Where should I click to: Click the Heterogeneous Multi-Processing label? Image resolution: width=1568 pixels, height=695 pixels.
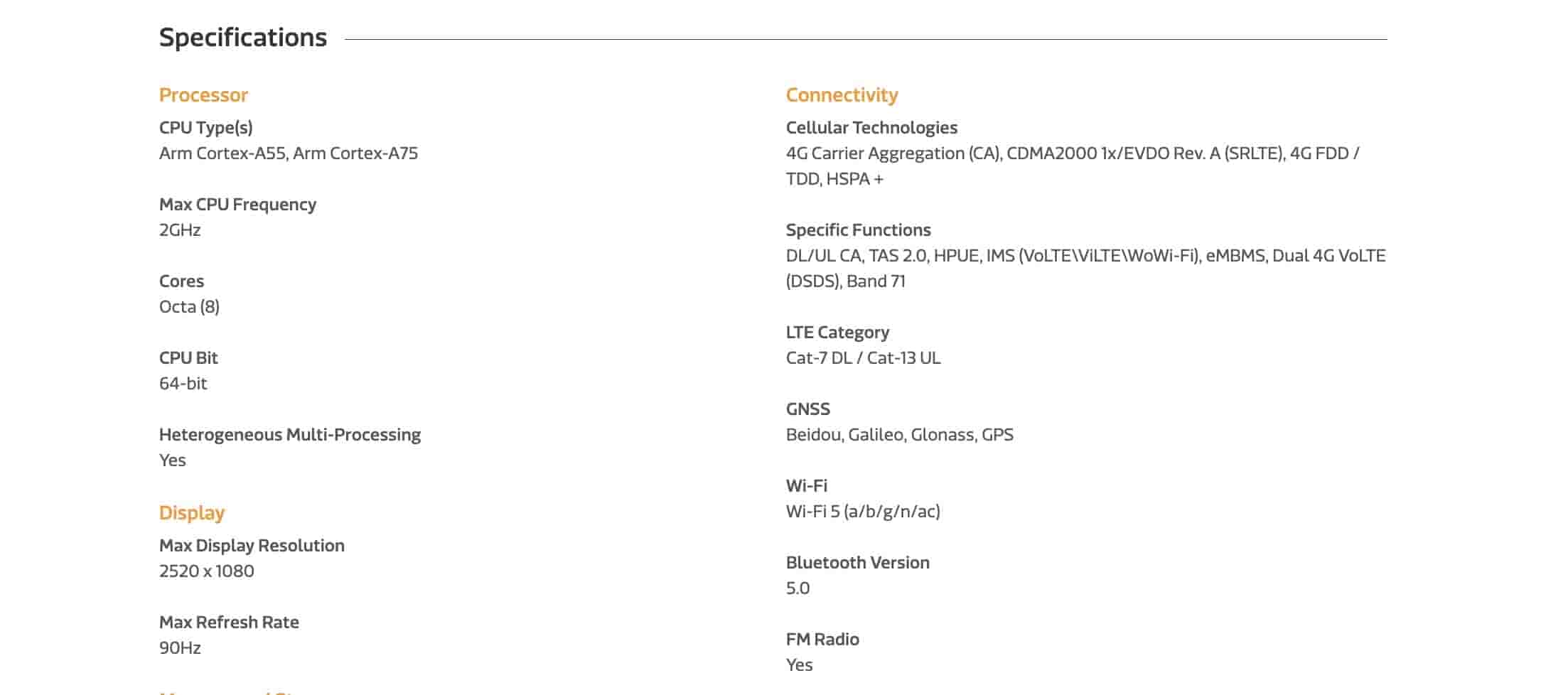click(x=289, y=435)
